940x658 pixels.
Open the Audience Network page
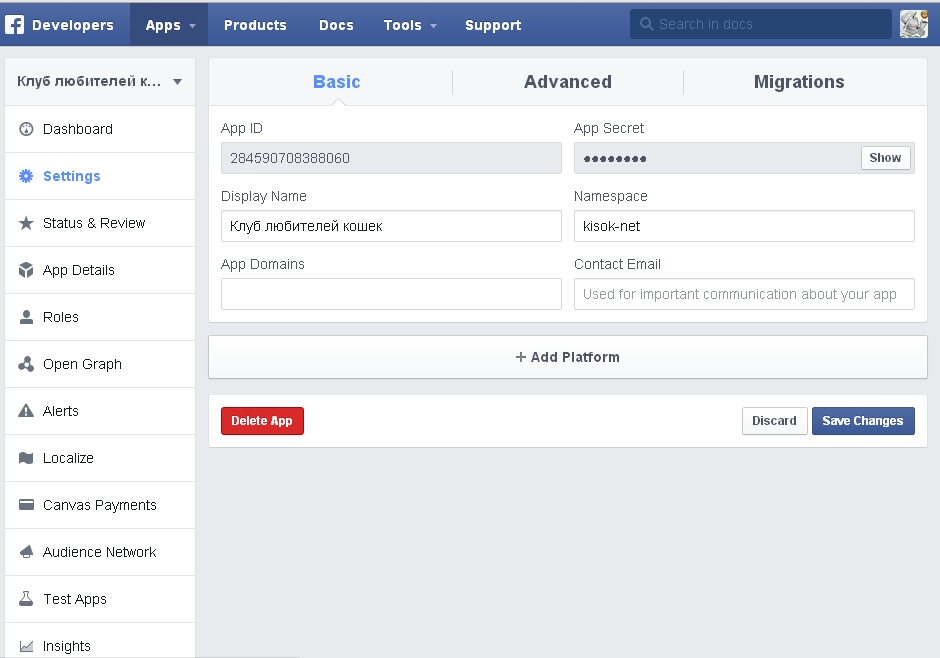(100, 552)
